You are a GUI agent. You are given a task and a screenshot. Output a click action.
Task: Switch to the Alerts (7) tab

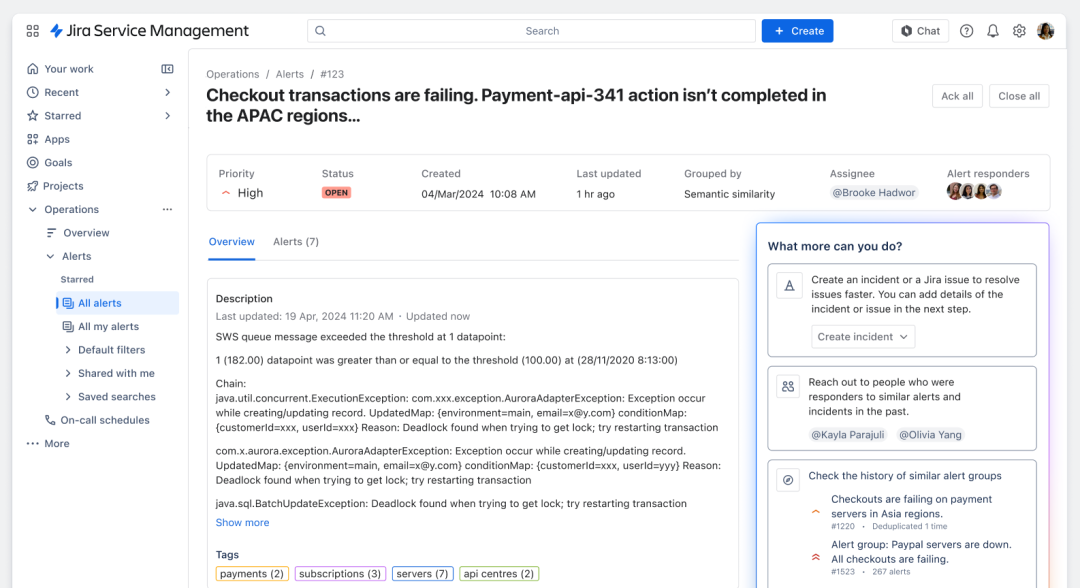tap(295, 242)
